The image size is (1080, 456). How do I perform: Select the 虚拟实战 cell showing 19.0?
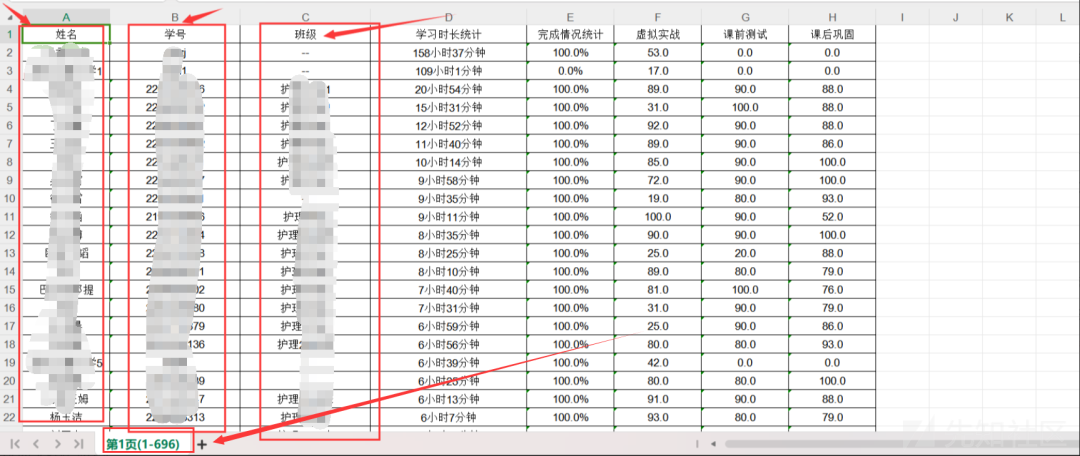click(x=658, y=198)
